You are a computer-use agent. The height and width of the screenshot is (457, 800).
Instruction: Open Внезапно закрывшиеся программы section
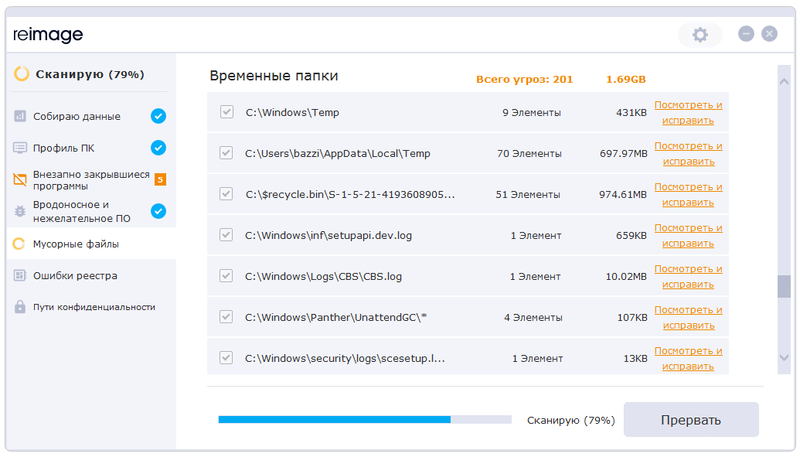90,180
